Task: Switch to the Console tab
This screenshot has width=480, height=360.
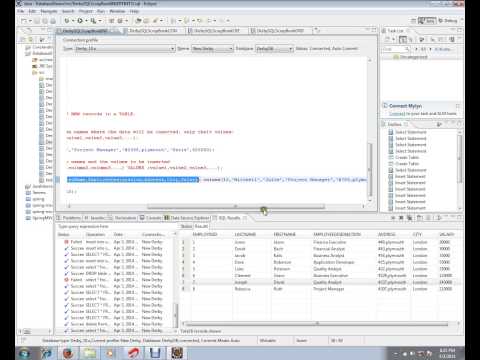Action: coord(151,218)
